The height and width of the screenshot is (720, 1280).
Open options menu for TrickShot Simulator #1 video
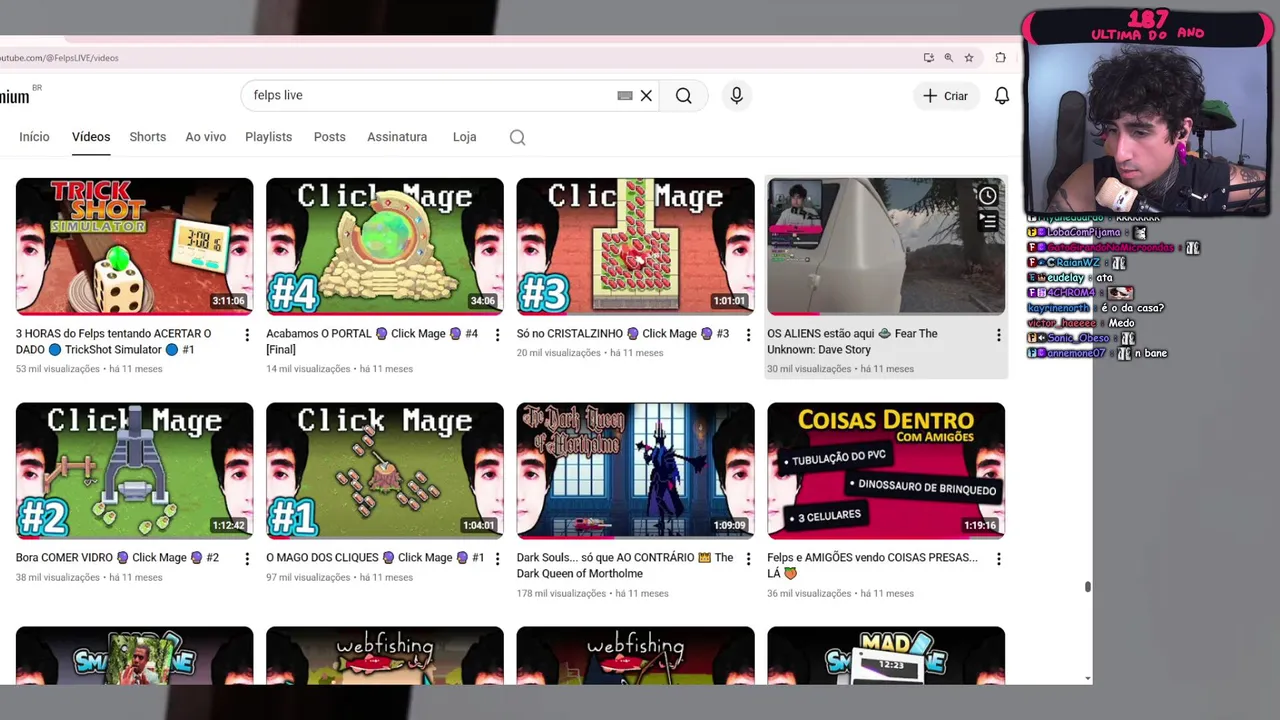[x=247, y=335]
